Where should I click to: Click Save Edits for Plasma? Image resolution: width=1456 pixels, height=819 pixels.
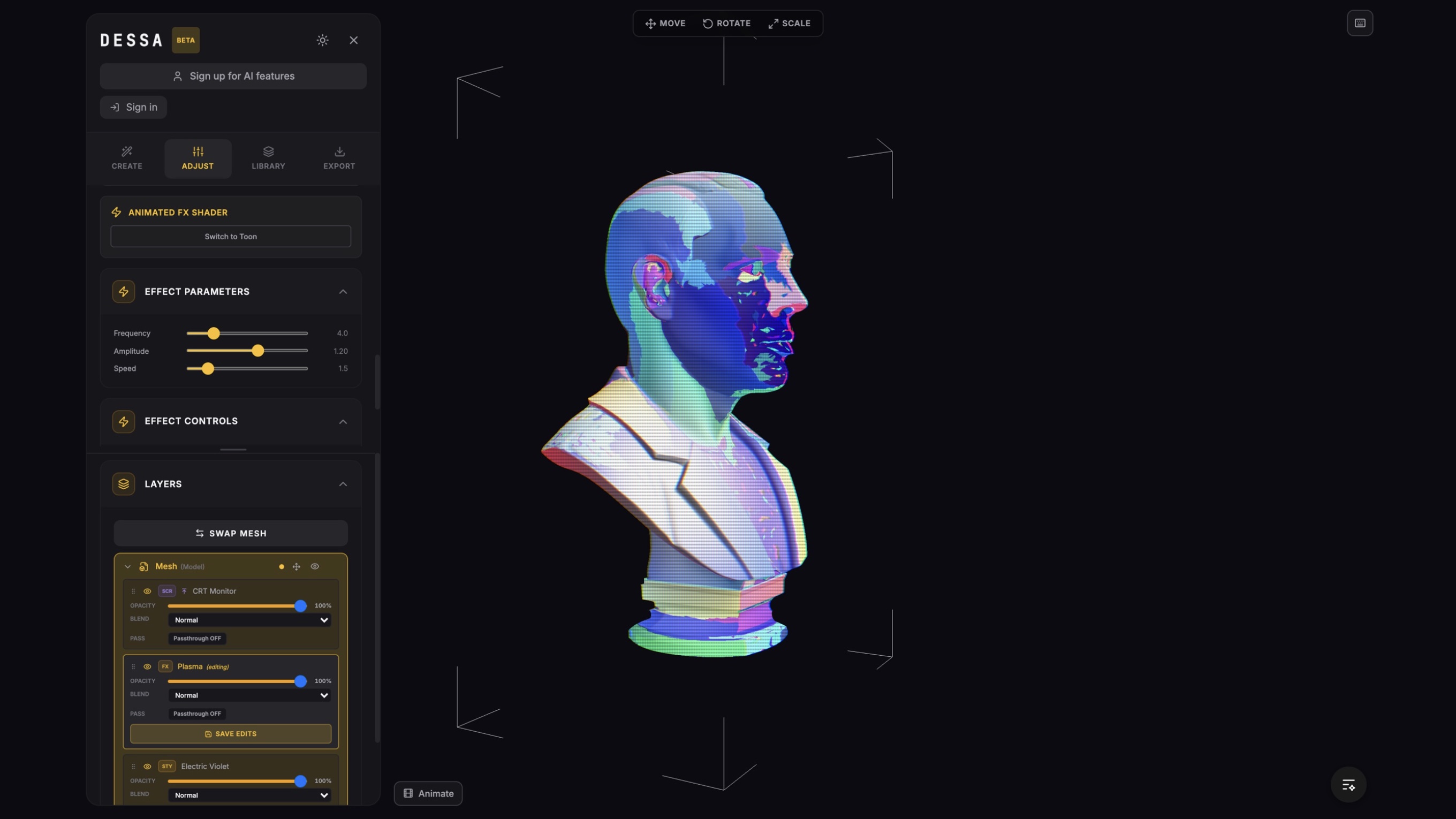[x=231, y=734]
